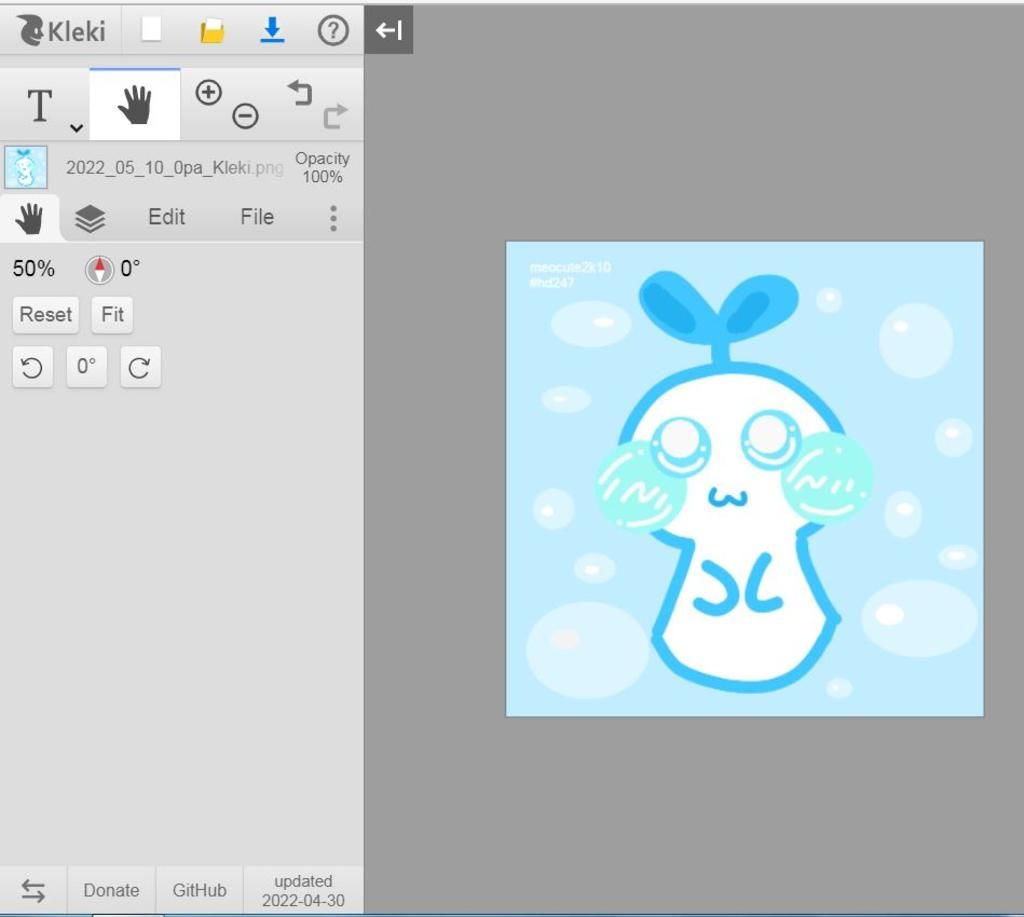Viewport: 1024px width, 917px height.
Task: Open the three-dot more options tab
Action: tap(333, 218)
